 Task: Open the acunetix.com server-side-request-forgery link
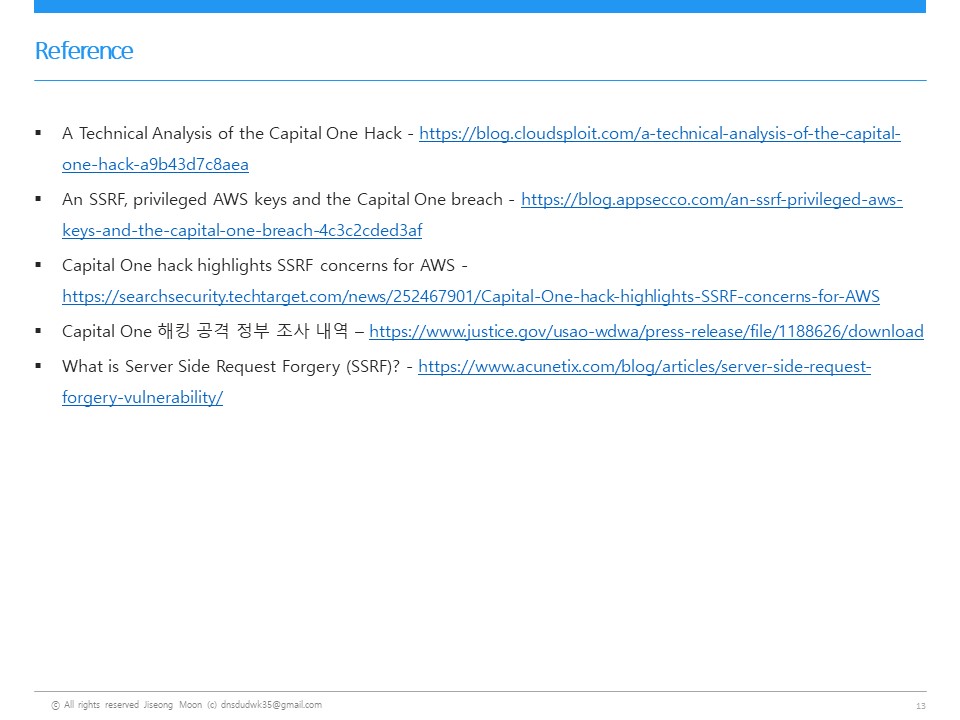click(644, 366)
